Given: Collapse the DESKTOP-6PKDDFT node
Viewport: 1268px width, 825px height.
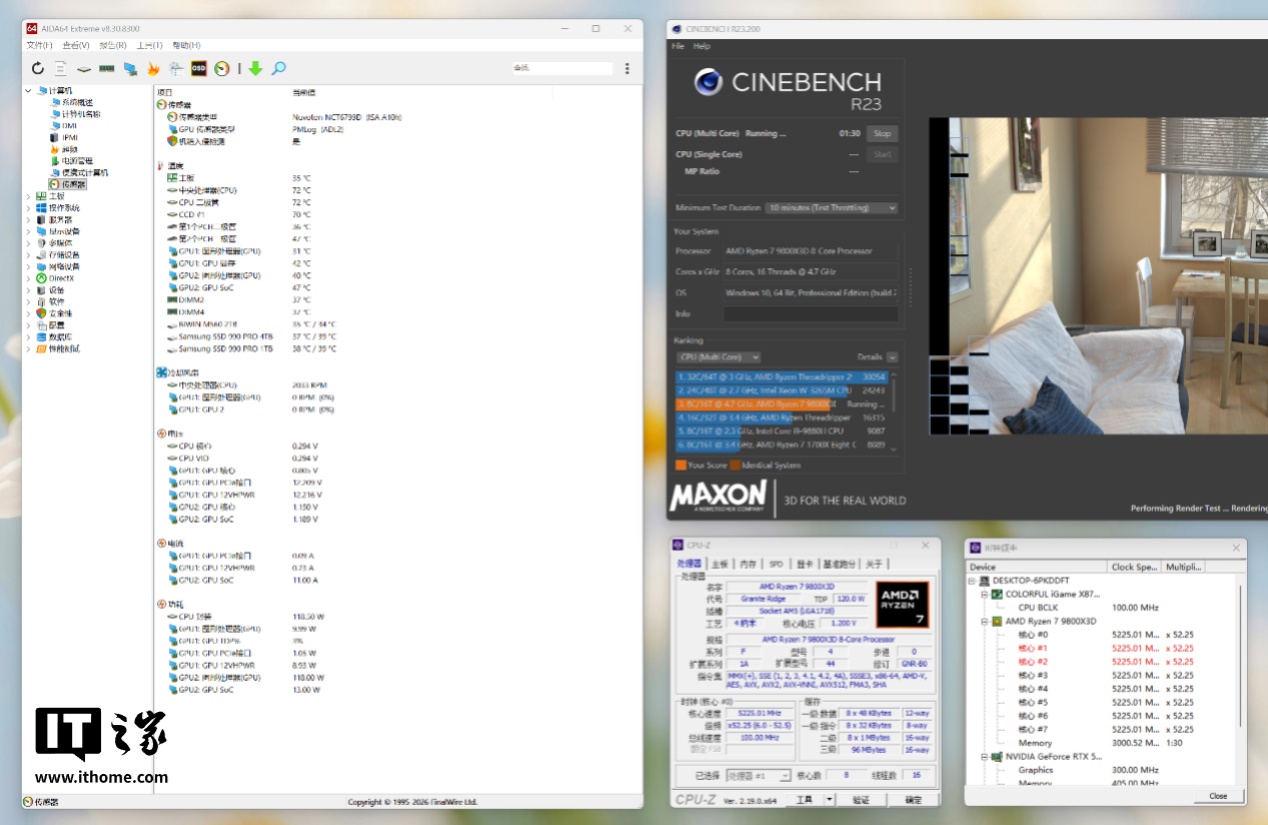Looking at the screenshot, I should tap(972, 581).
